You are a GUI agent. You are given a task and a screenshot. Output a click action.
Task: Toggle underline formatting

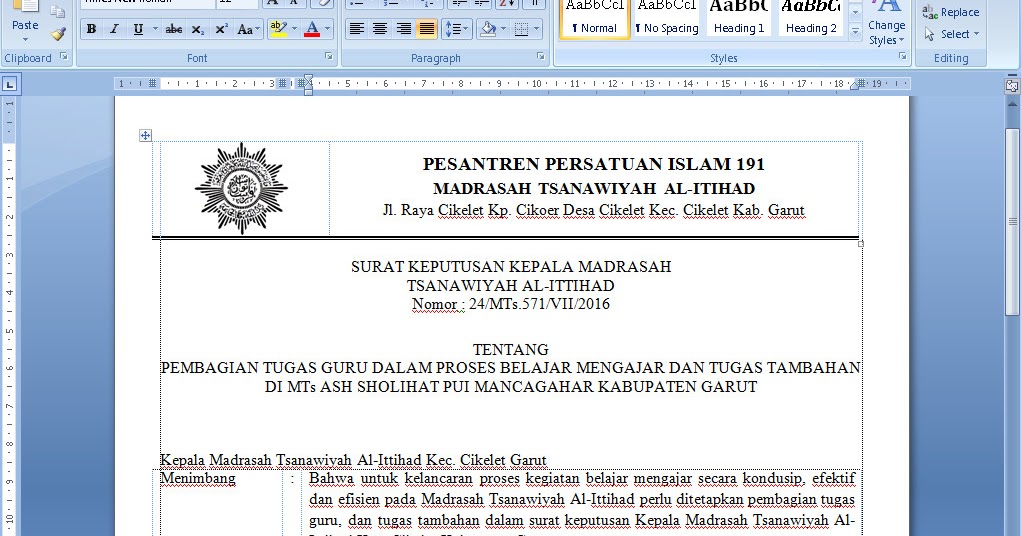click(138, 29)
